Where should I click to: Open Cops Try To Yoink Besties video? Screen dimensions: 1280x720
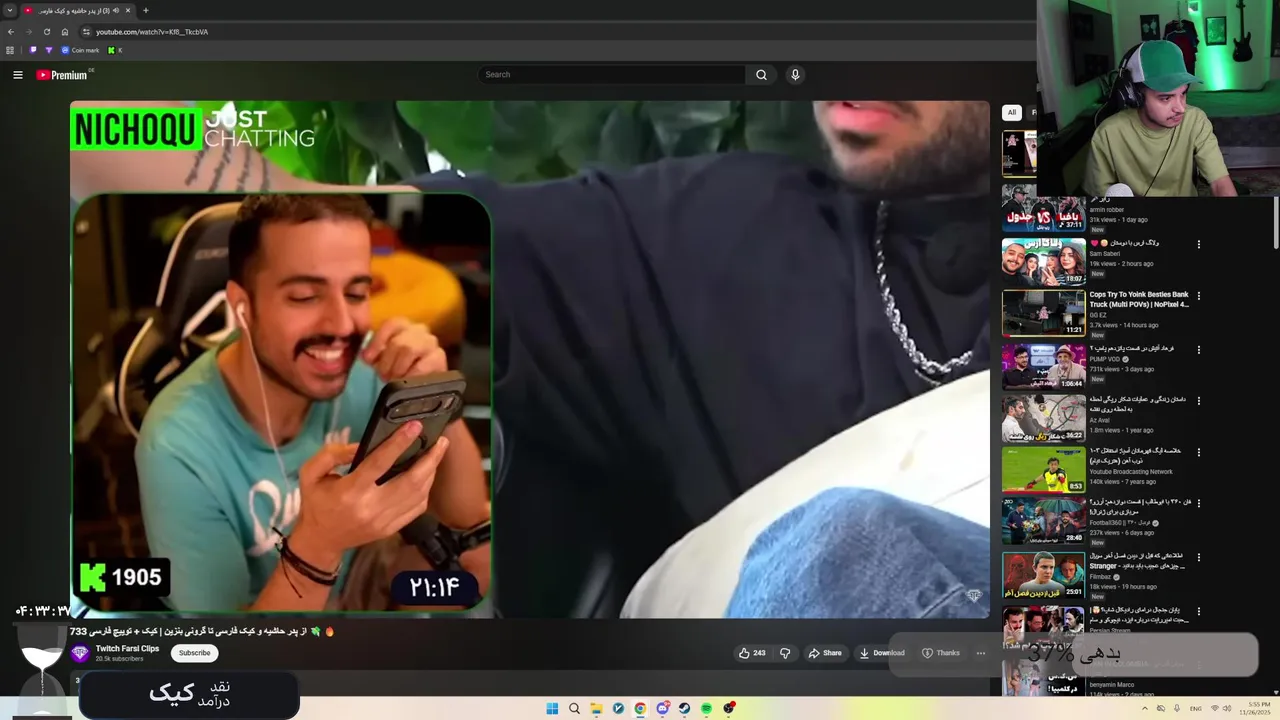click(x=1043, y=313)
